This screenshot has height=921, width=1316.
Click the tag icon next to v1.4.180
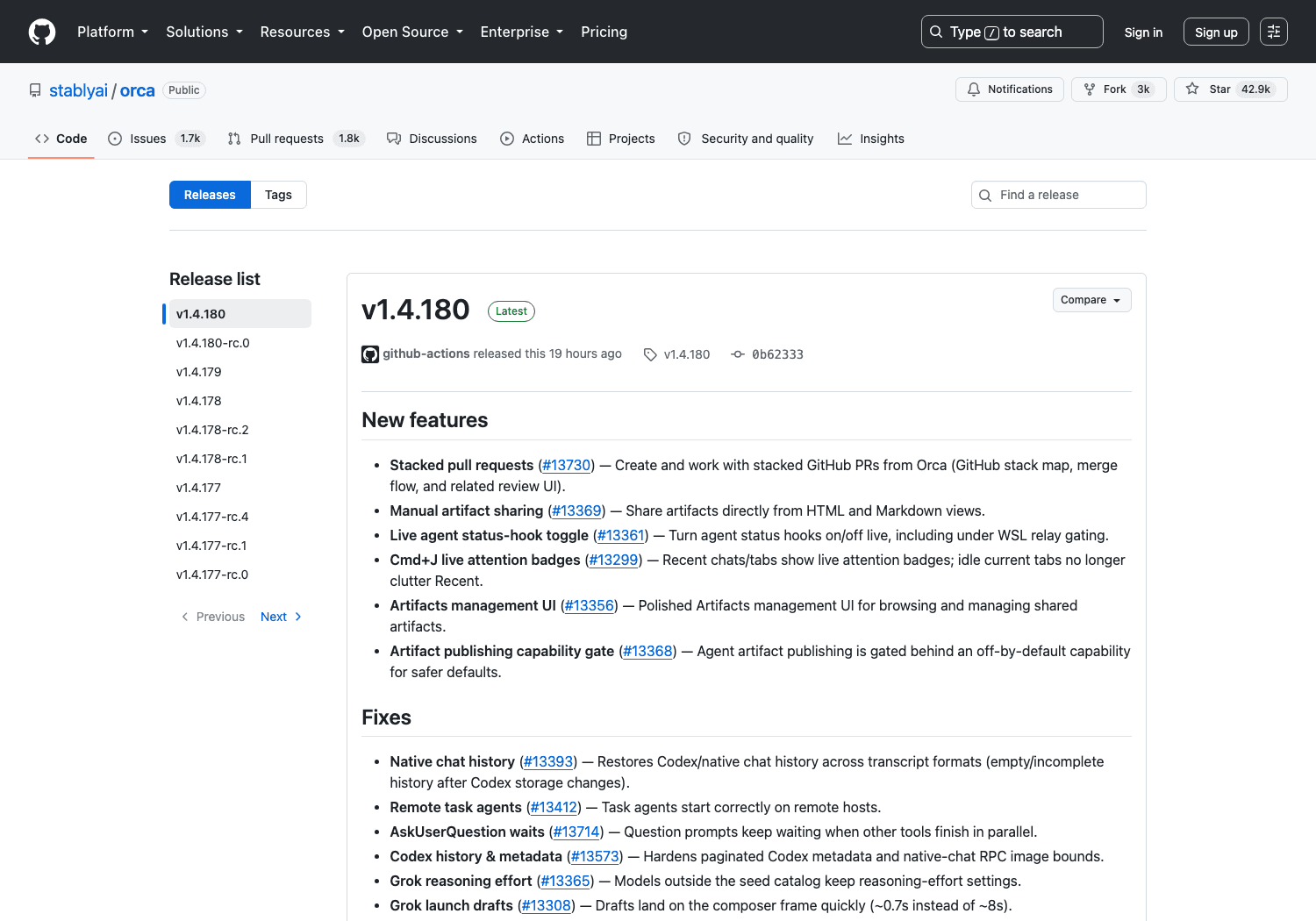[650, 354]
